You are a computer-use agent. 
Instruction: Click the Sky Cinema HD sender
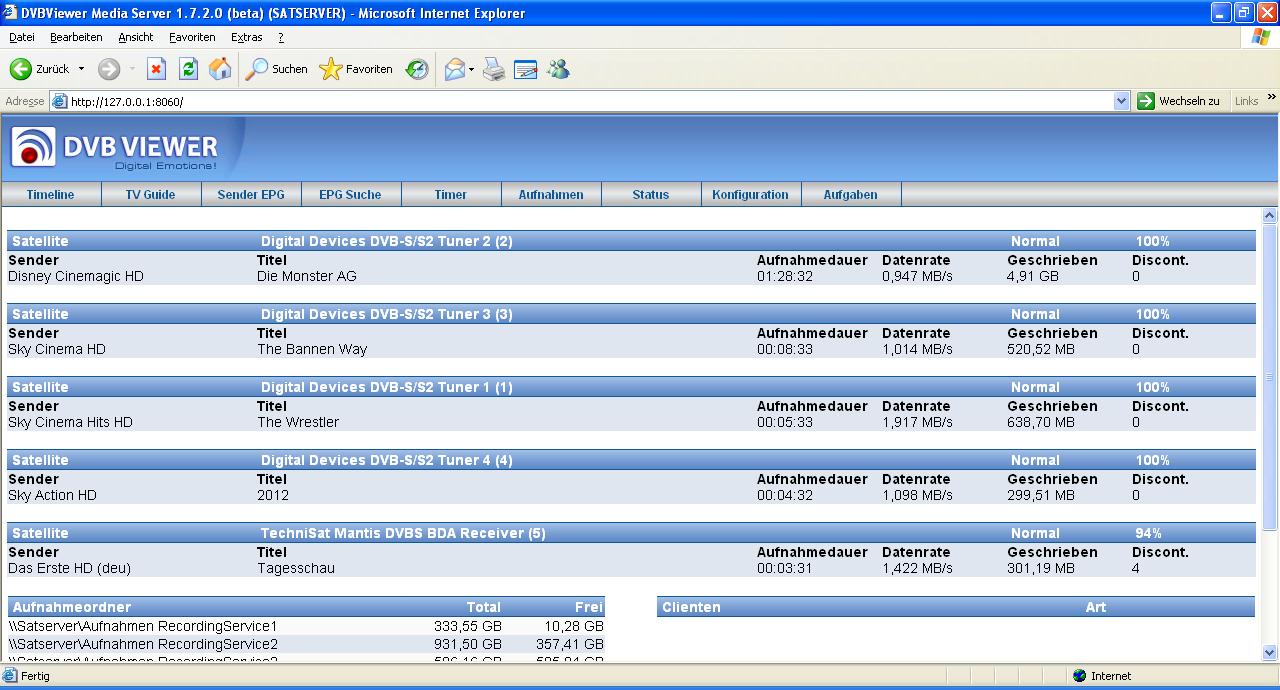57,349
